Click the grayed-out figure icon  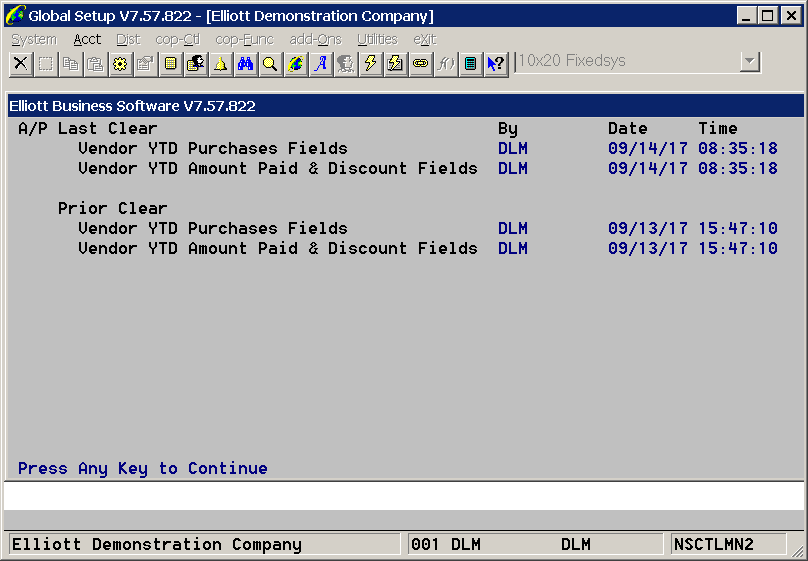pyautogui.click(x=345, y=64)
